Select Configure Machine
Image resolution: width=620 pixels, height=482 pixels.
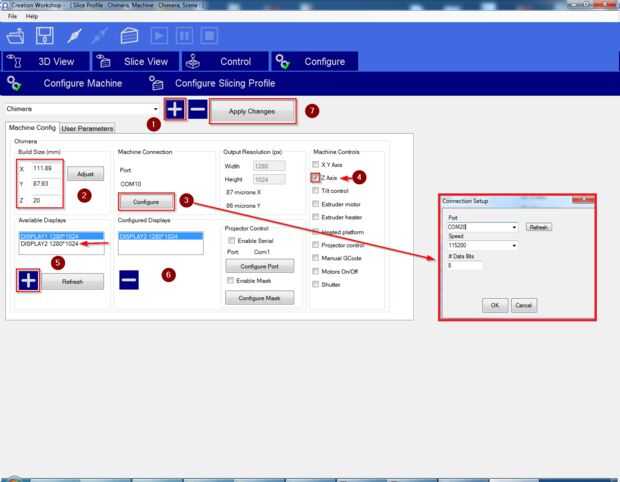pos(65,83)
